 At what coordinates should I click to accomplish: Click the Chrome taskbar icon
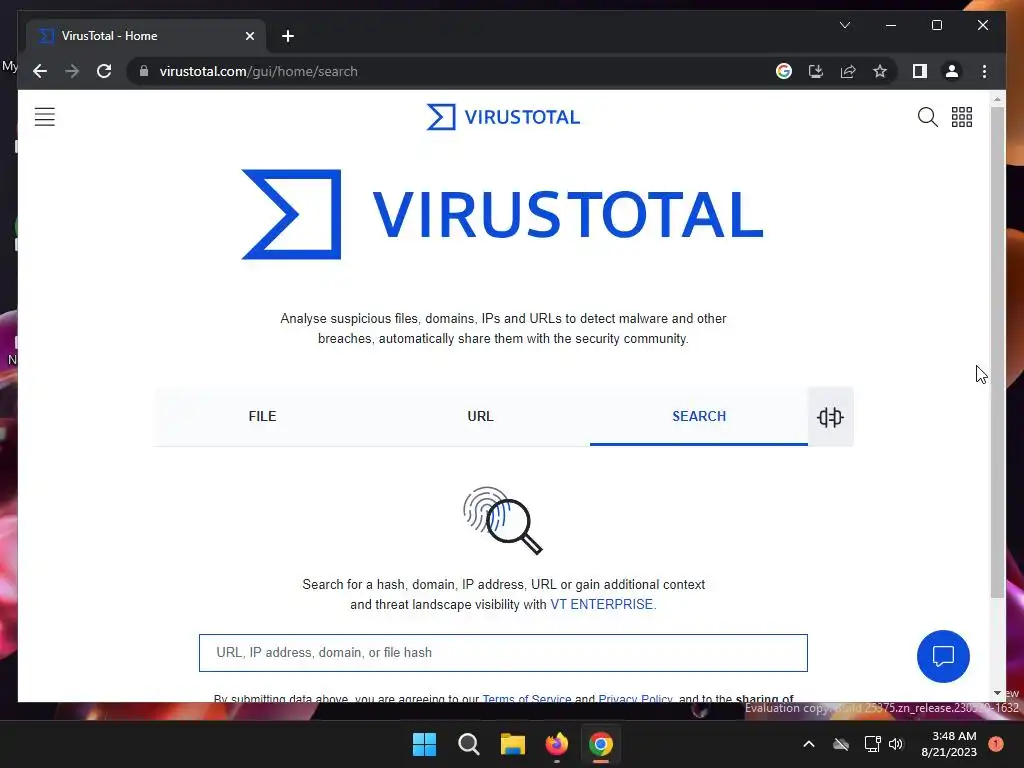[x=601, y=744]
